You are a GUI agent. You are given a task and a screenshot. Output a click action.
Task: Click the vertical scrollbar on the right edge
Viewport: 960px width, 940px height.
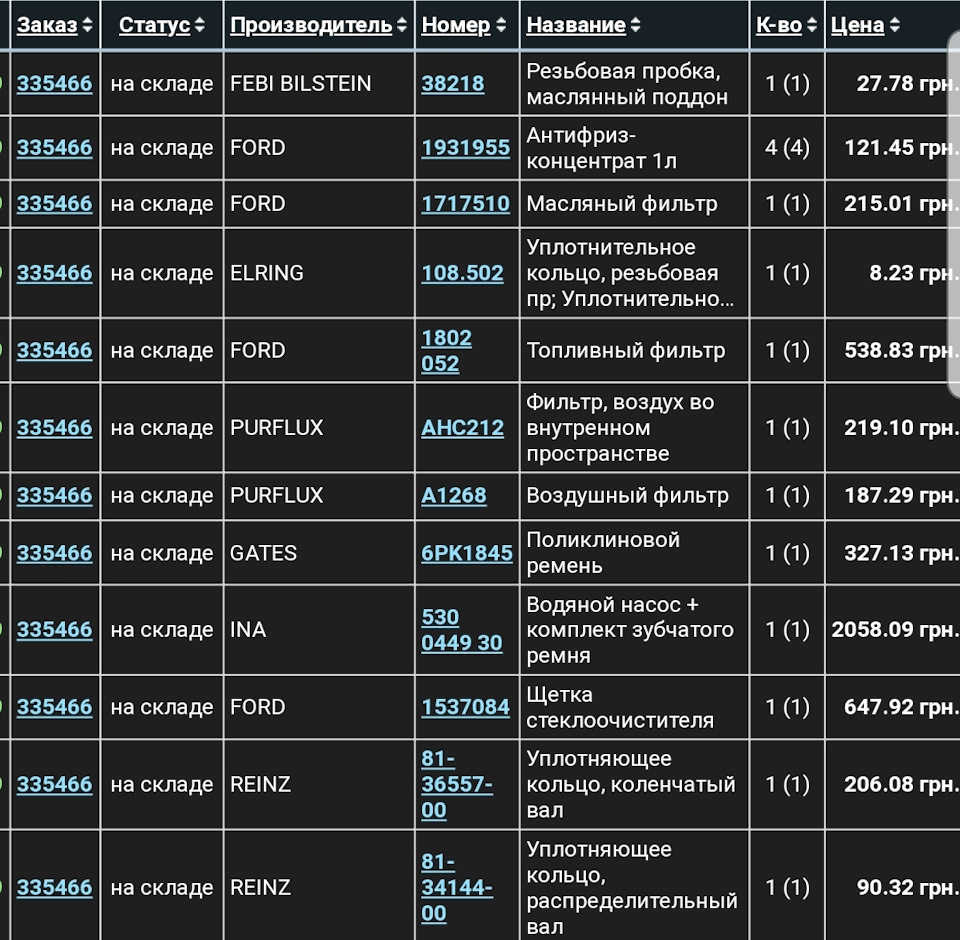tap(954, 214)
